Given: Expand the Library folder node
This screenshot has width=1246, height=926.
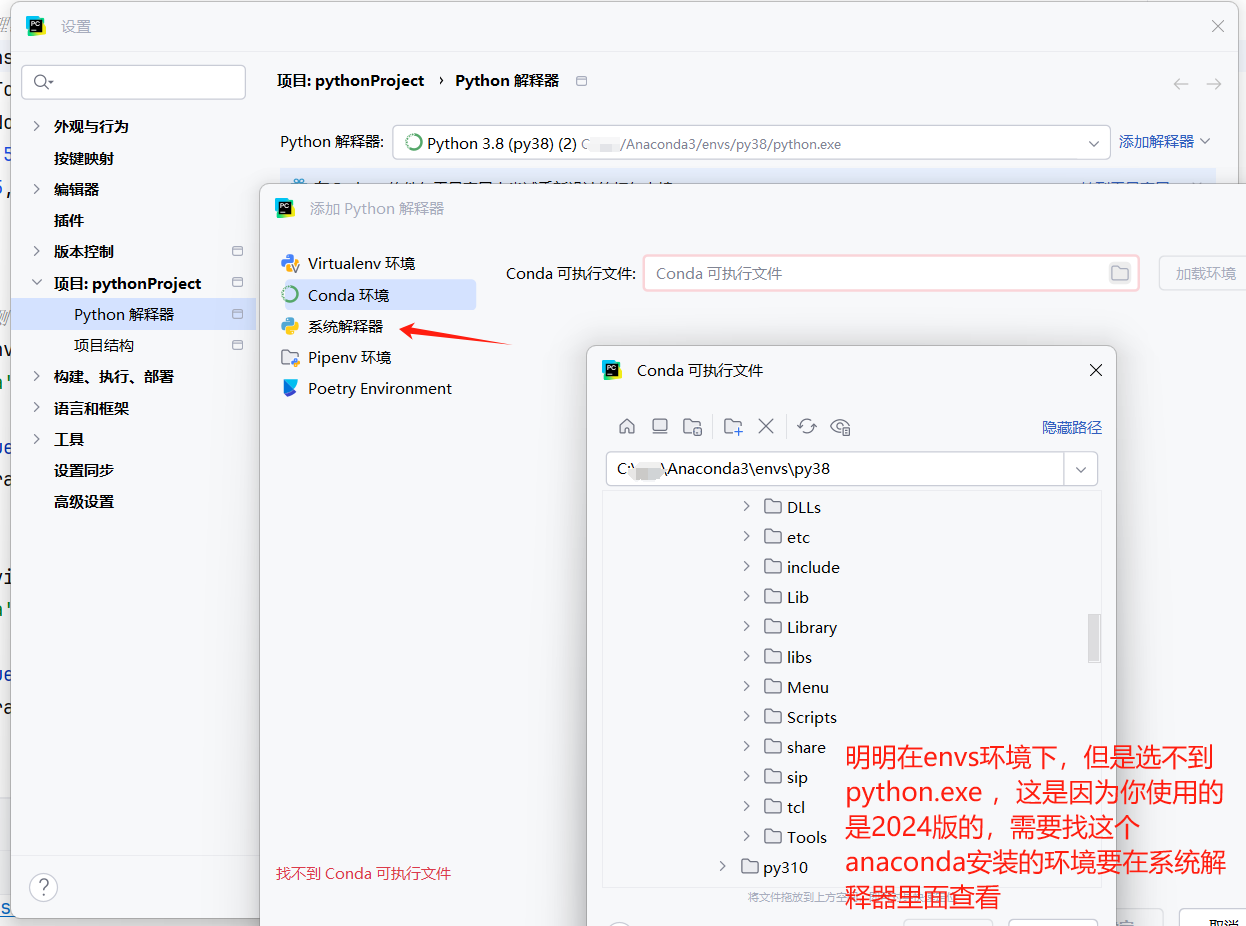Looking at the screenshot, I should tap(746, 627).
